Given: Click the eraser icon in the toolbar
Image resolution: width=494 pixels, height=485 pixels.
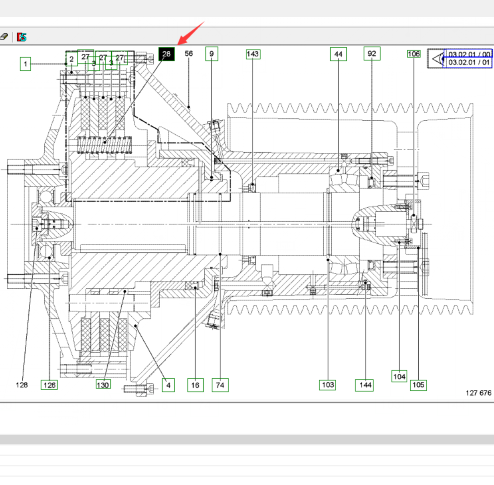Looking at the screenshot, I should tap(4, 37).
